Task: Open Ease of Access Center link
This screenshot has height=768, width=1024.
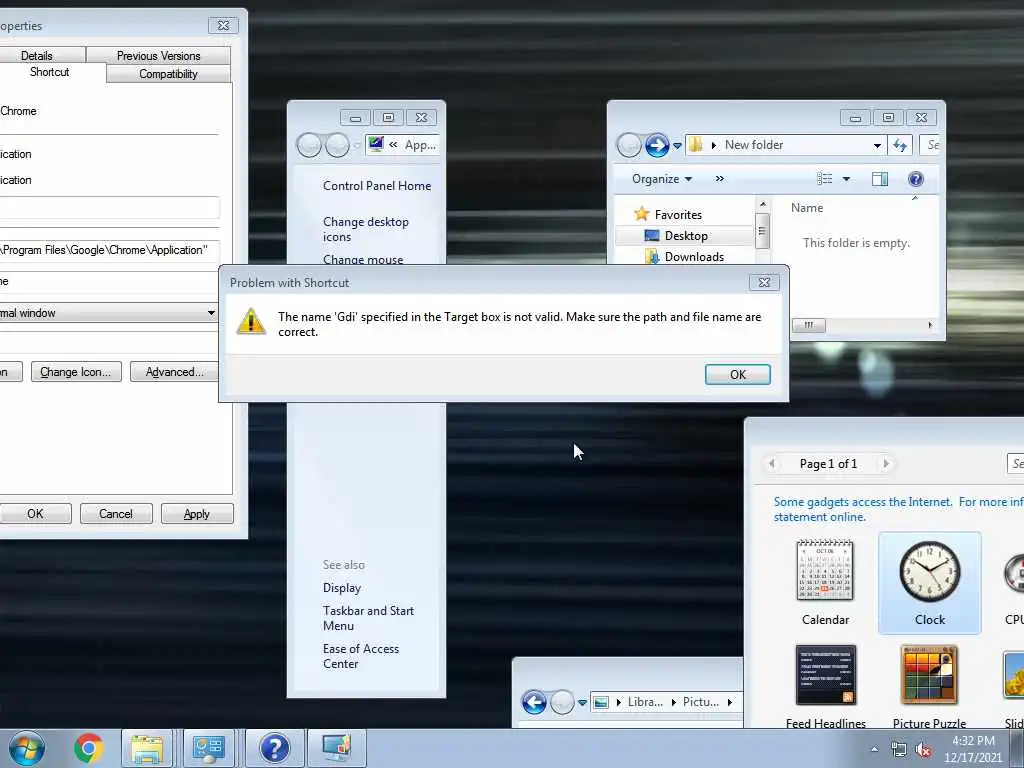Action: click(x=360, y=656)
